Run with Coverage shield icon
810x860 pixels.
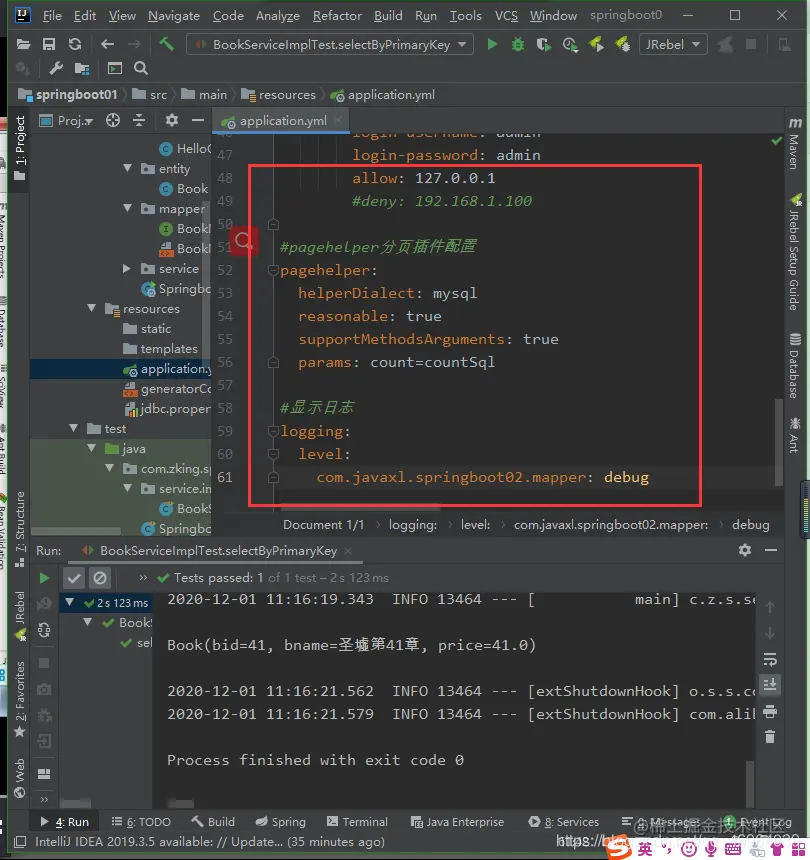543,44
